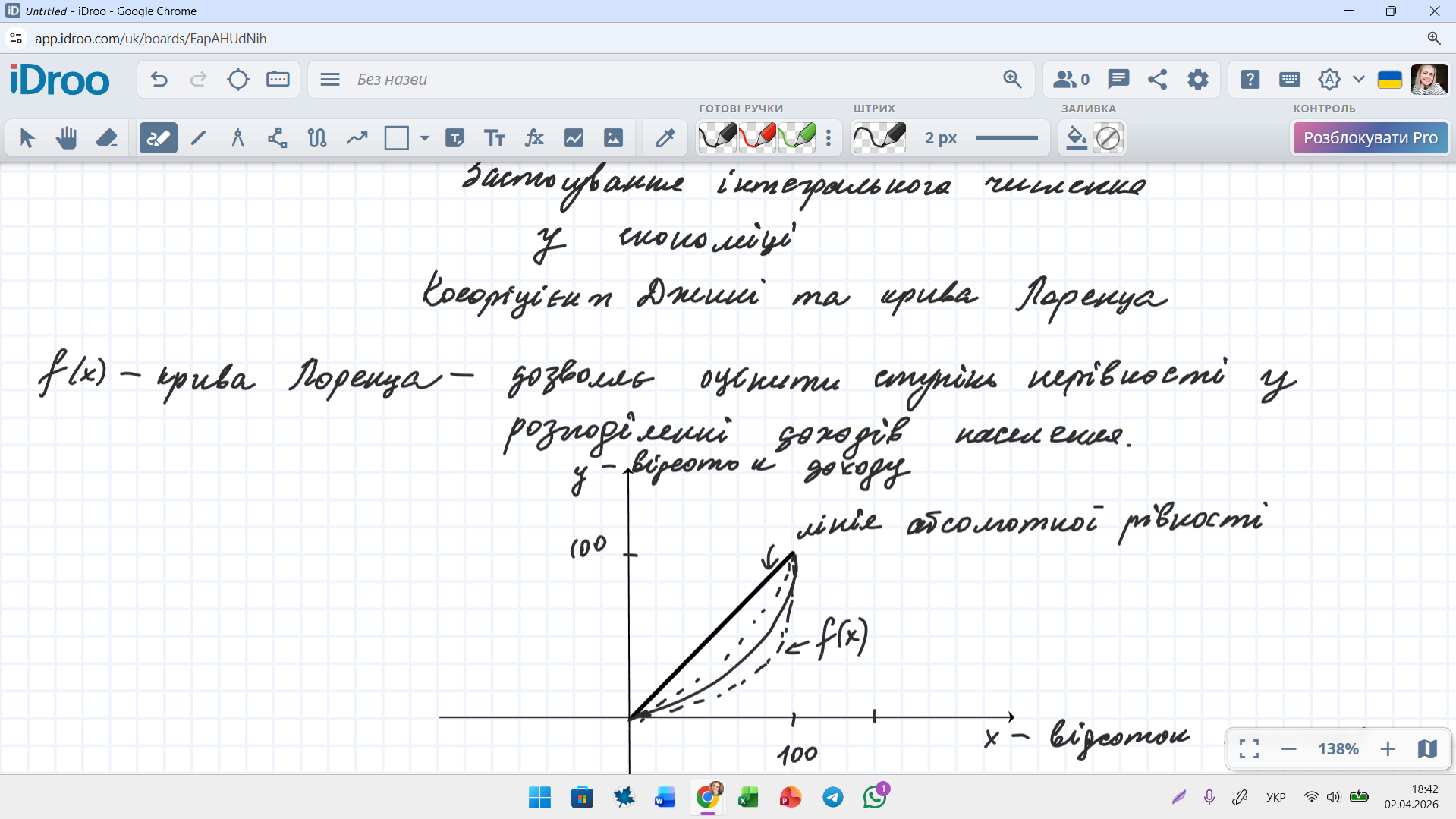
Task: Click the Розблокувати Pro button
Action: (x=1370, y=138)
